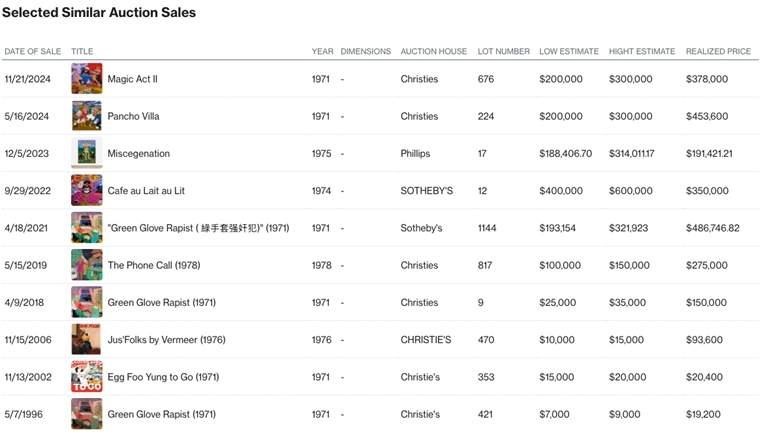The width and height of the screenshot is (763, 432).
Task: Click the Magic Act II artwork thumbnail
Action: pyautogui.click(x=87, y=79)
